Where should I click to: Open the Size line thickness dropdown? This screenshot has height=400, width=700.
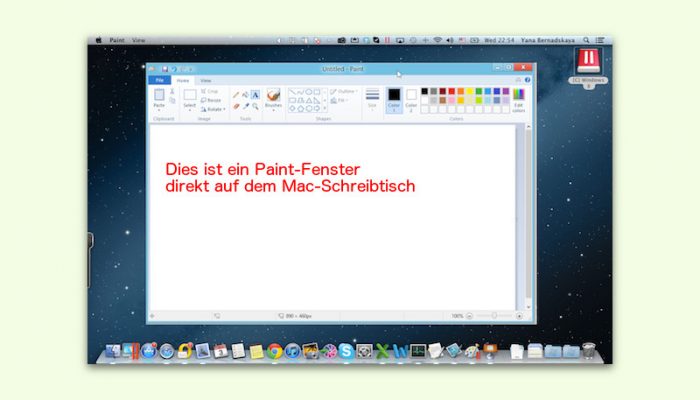[x=372, y=100]
